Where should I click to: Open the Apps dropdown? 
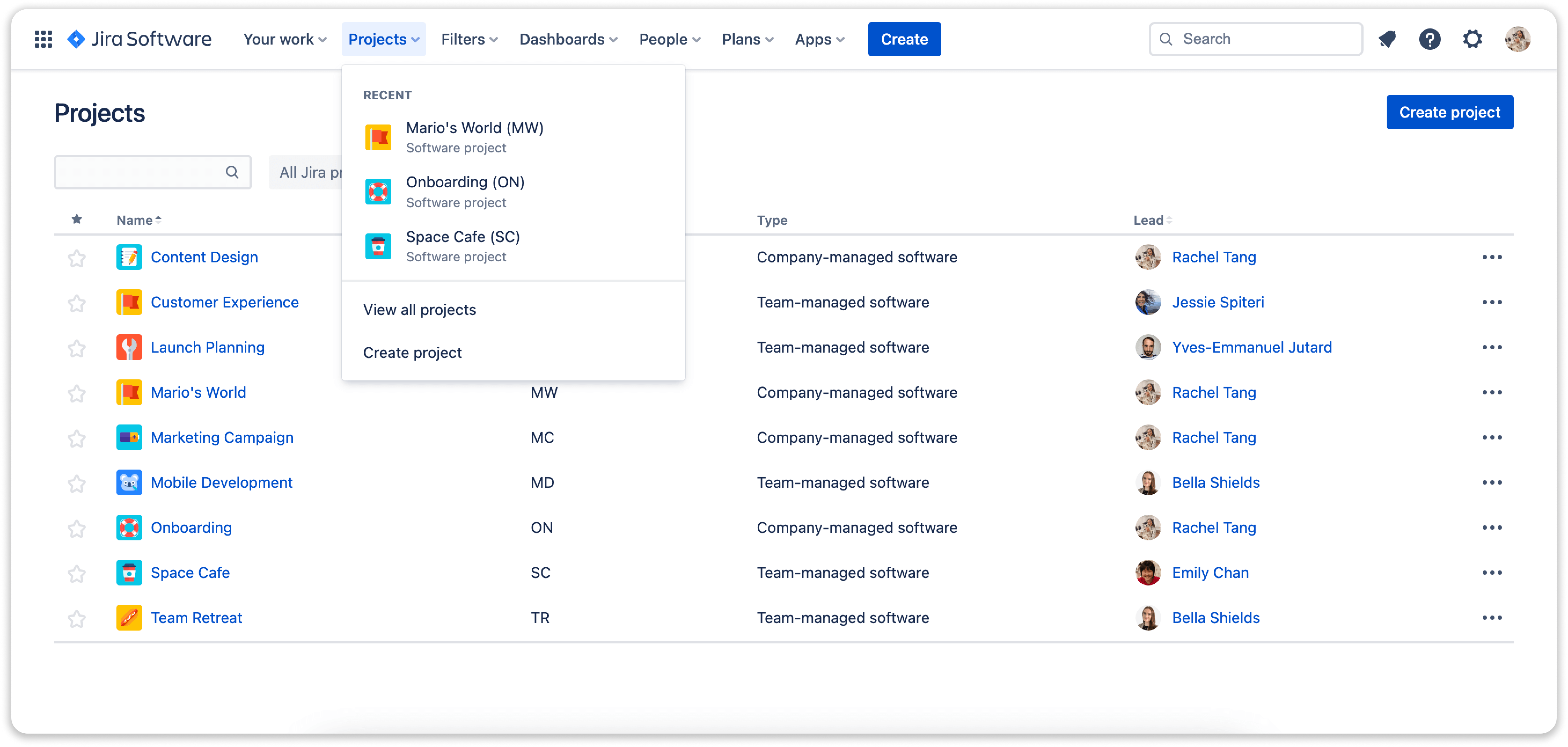[x=819, y=38]
